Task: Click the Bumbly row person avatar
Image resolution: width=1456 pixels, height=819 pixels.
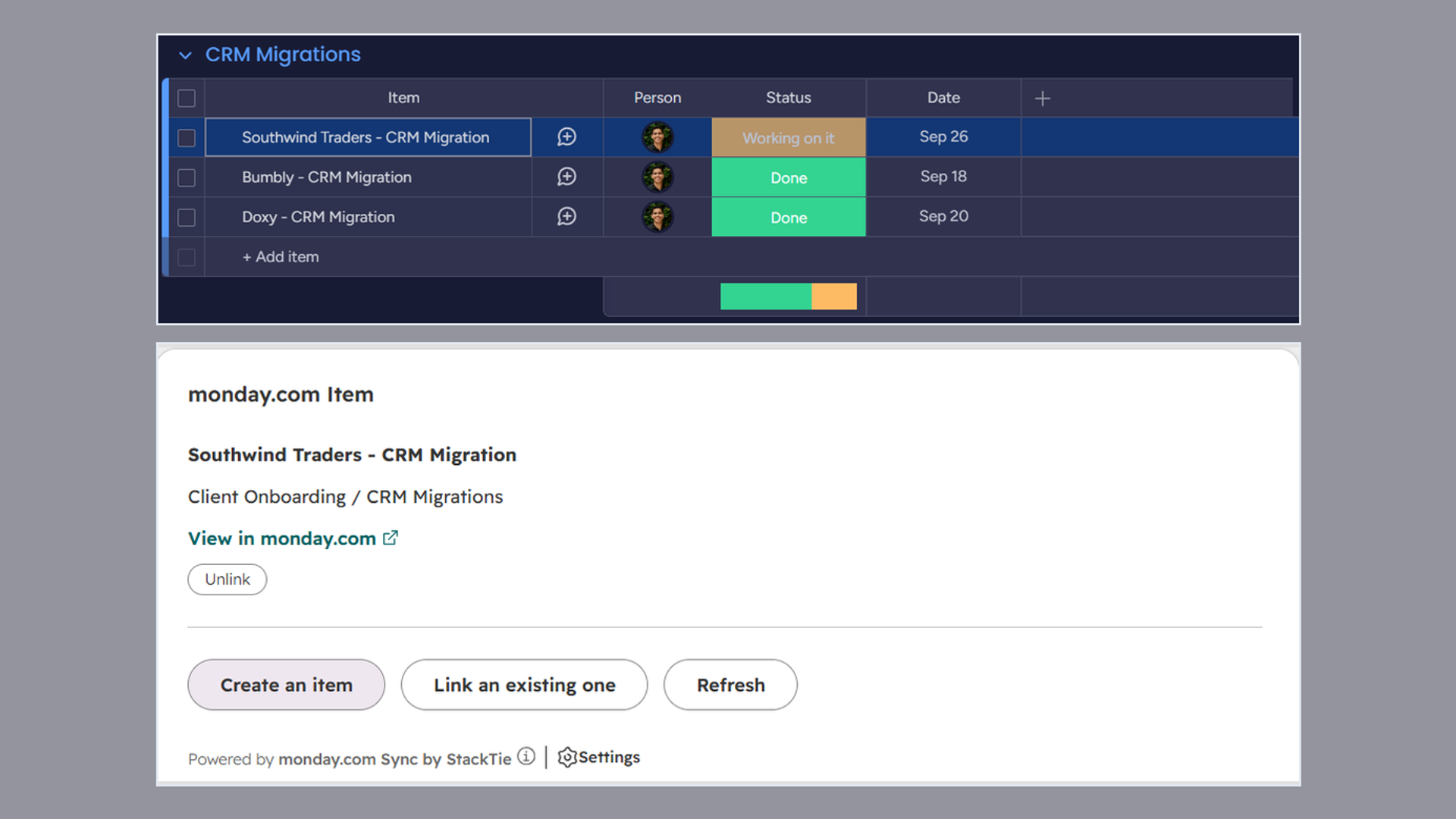Action: [x=657, y=177]
